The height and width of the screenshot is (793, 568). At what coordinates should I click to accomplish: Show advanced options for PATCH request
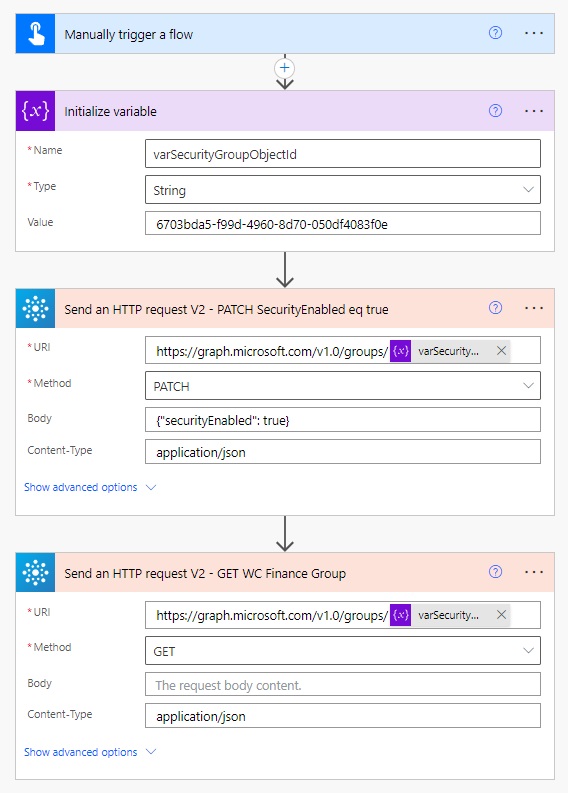click(90, 487)
